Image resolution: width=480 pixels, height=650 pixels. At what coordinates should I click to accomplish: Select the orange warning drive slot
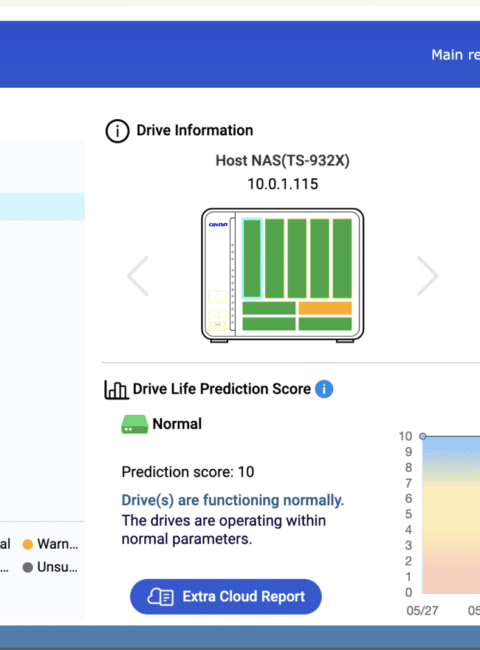325,308
